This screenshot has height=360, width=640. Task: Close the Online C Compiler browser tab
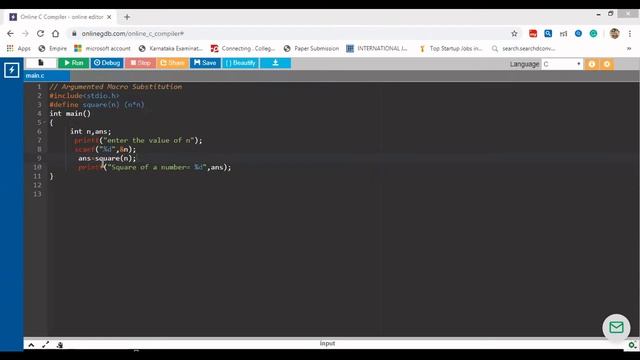tap(109, 17)
